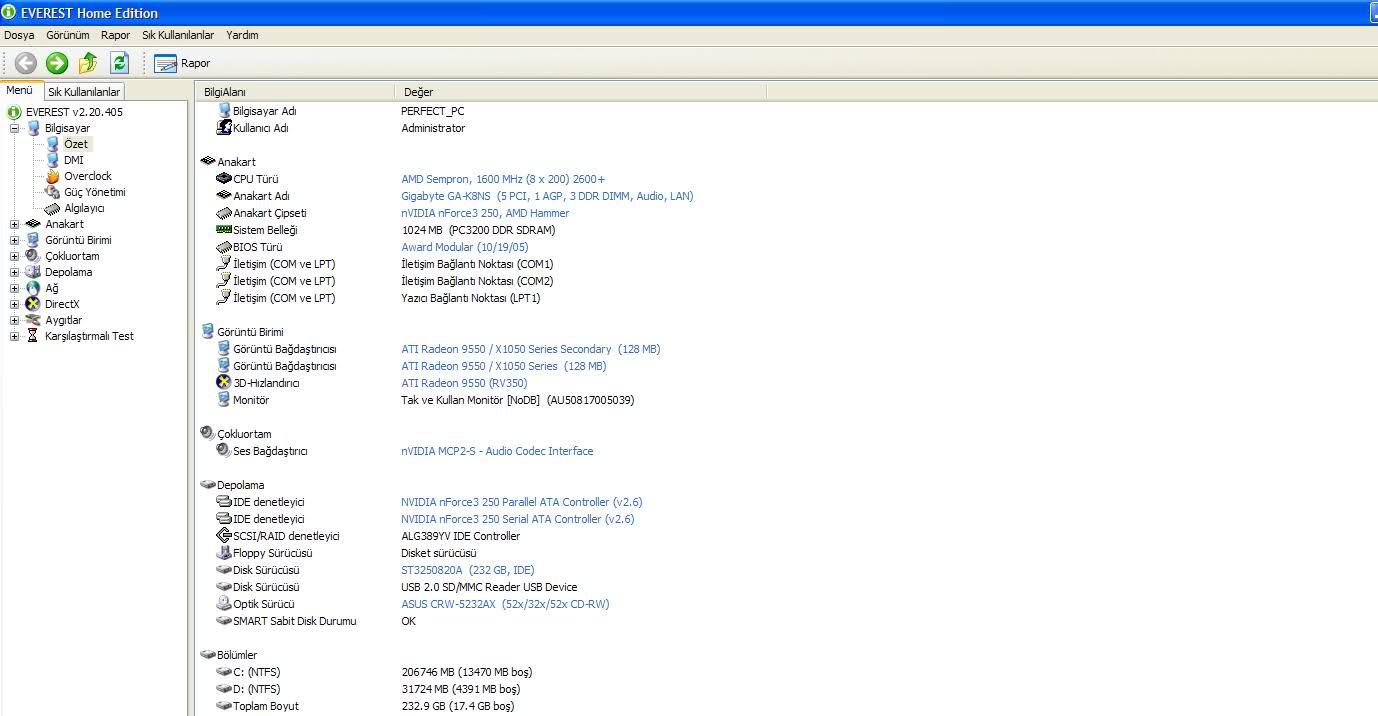Click the Sistem Belleği memory icon
Viewport: 1378px width, 716px height.
(224, 230)
